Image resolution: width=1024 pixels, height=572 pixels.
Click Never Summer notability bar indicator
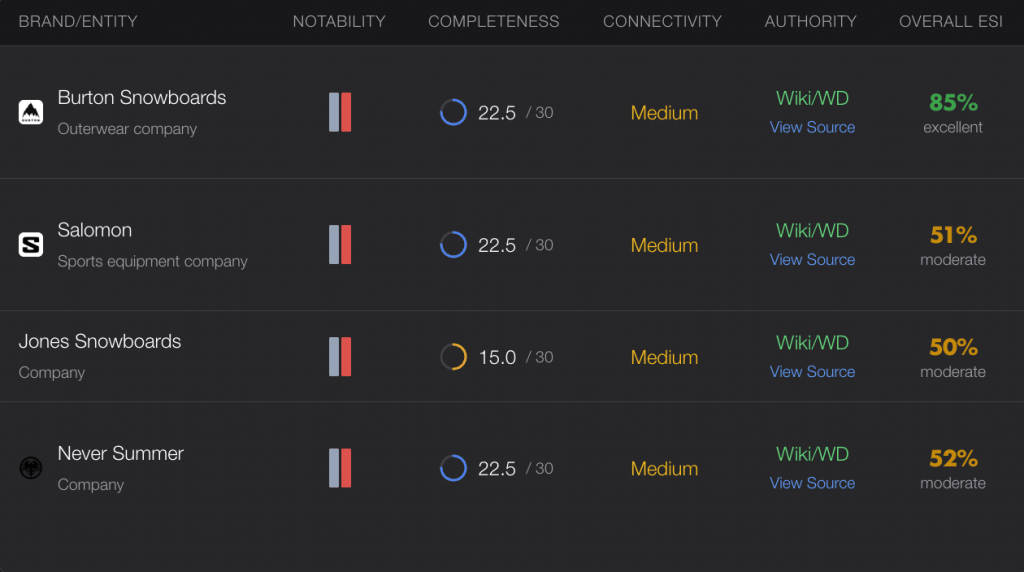click(340, 468)
